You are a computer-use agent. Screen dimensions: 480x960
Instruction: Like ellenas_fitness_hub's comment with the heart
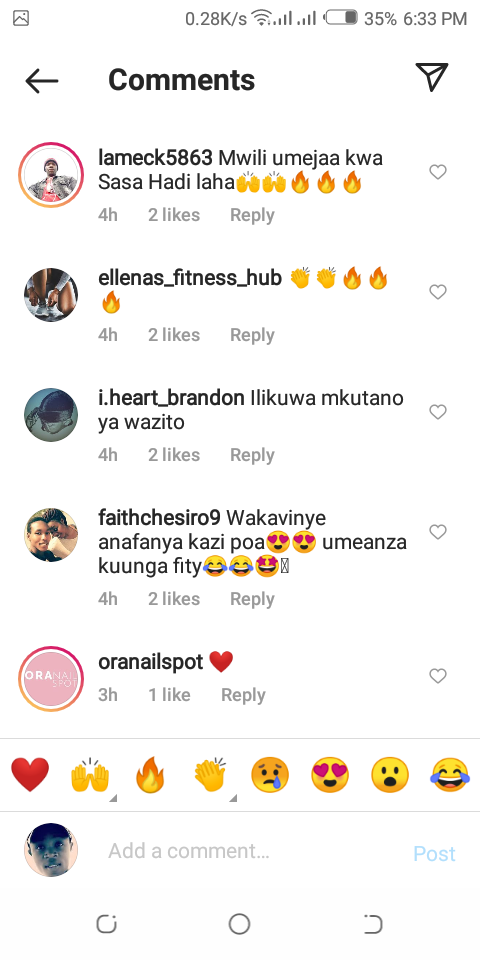click(x=438, y=293)
